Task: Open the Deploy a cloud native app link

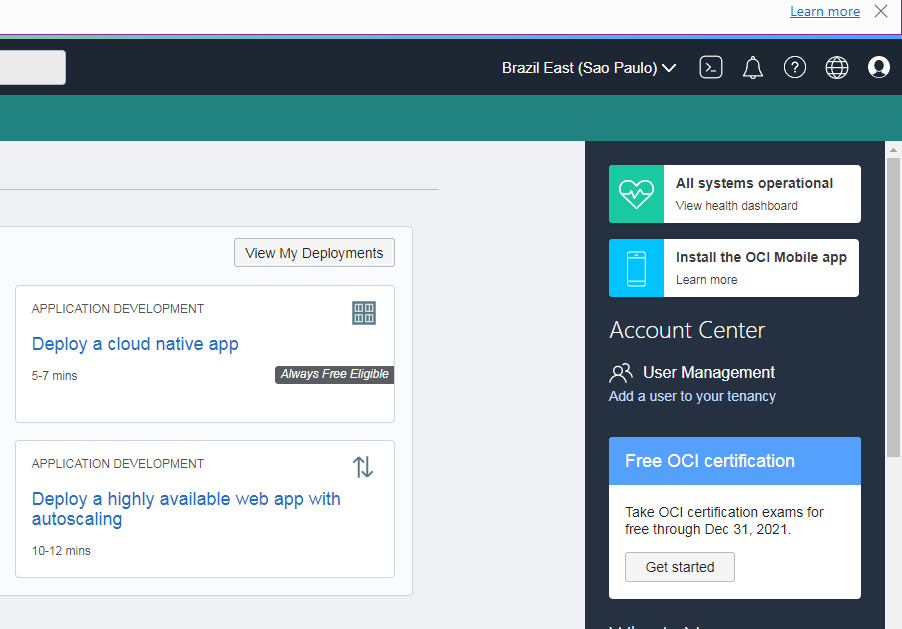Action: pyautogui.click(x=135, y=344)
